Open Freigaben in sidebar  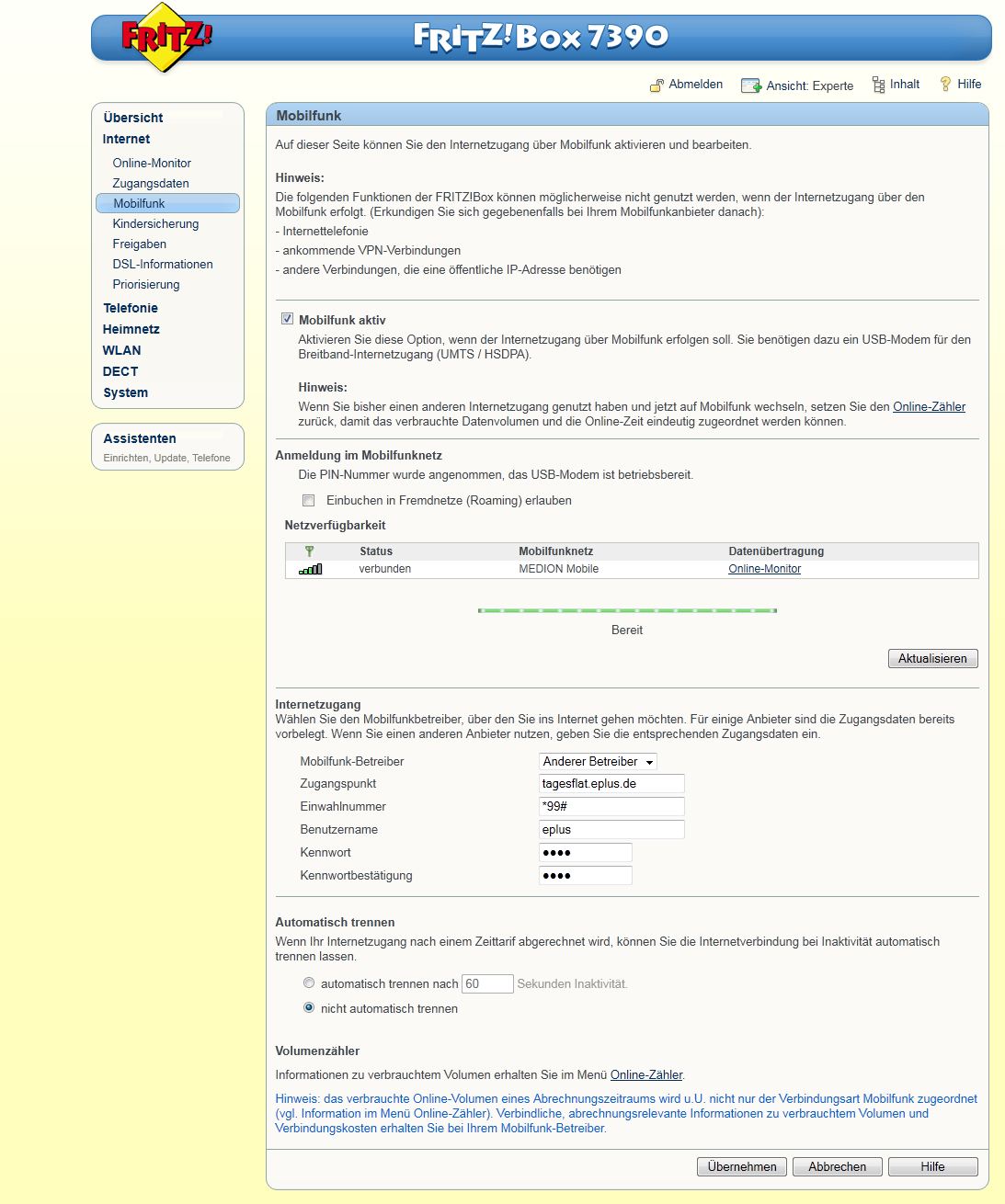pos(140,244)
